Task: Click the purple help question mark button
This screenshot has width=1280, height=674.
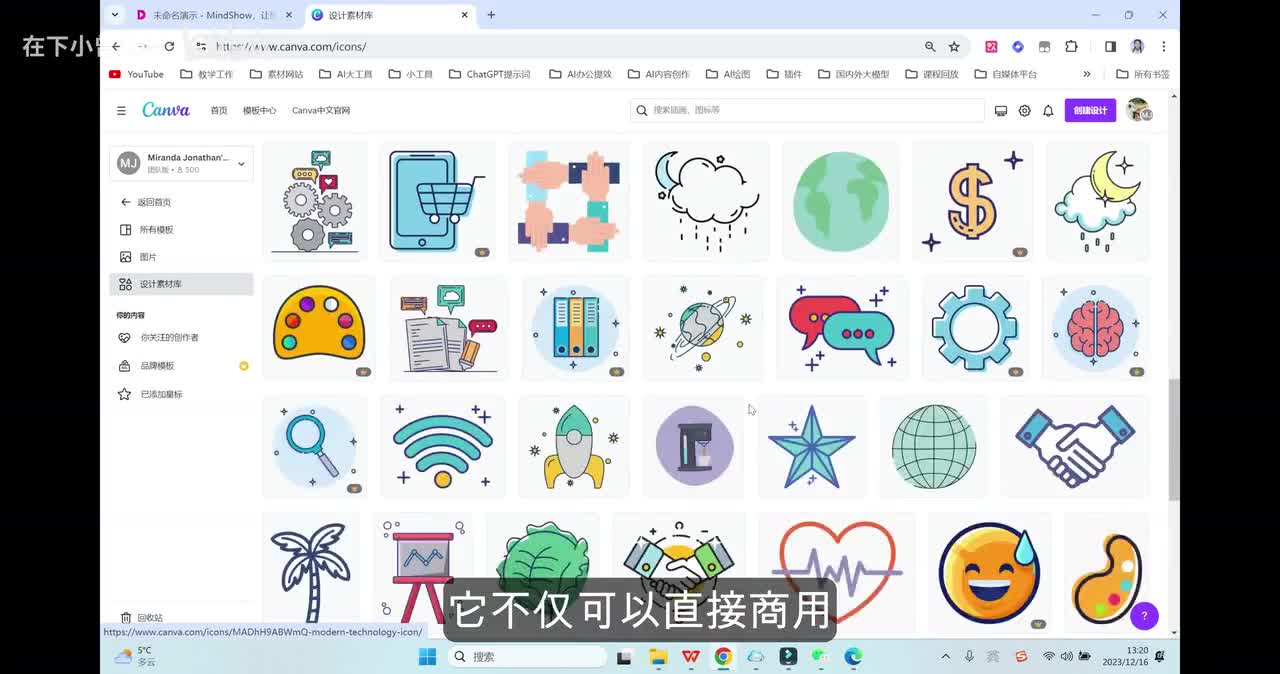Action: 1144,616
